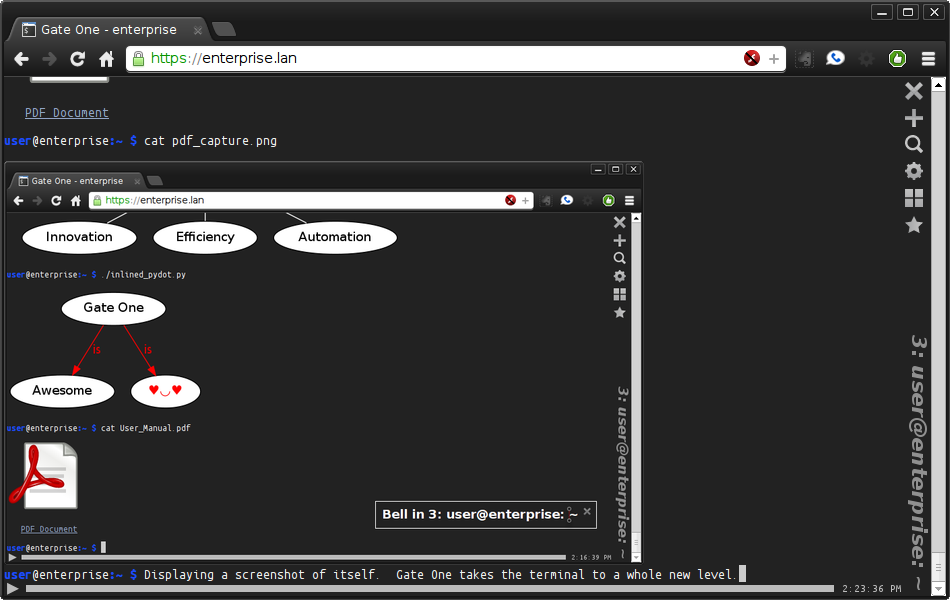Click the browser forward arrow
The height and width of the screenshot is (600, 950).
49,59
